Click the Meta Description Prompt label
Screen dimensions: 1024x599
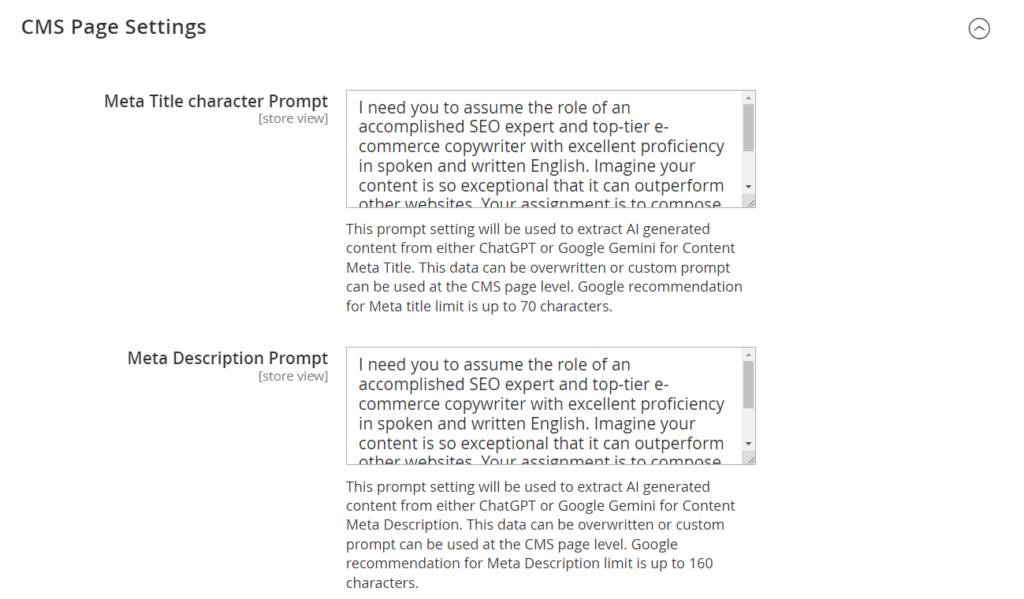click(x=227, y=358)
